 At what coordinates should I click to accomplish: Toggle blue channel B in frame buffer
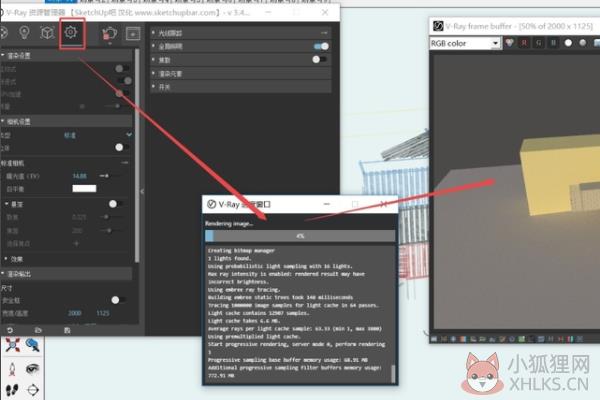[553, 43]
